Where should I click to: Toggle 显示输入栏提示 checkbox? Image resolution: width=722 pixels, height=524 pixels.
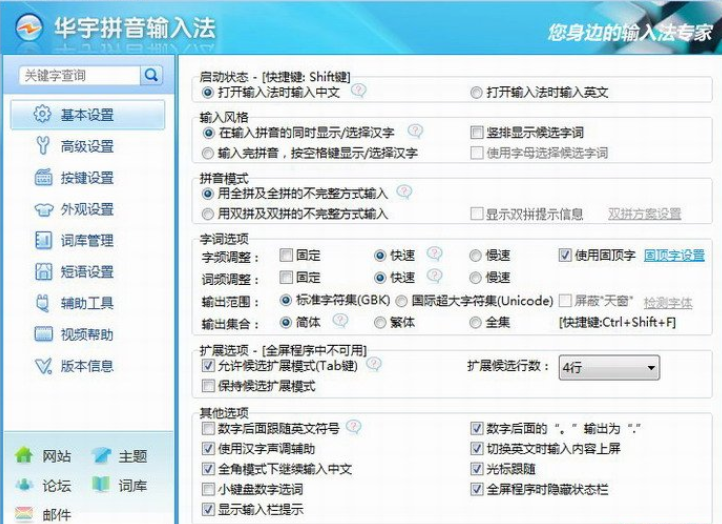pyautogui.click(x=208, y=509)
